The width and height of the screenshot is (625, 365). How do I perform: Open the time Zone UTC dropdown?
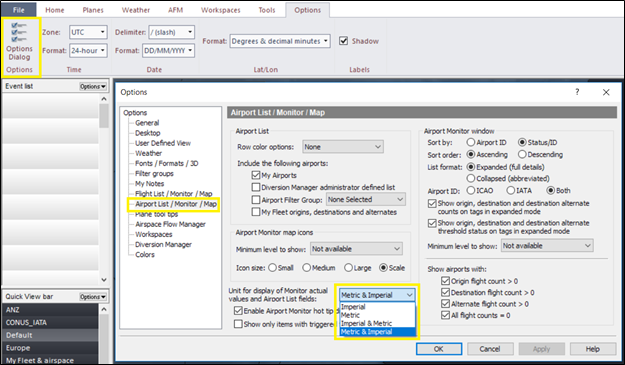88,32
